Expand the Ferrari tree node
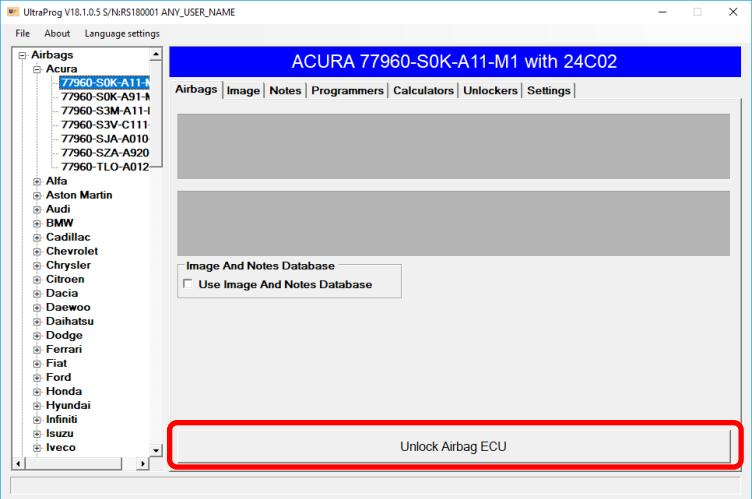Screen dimensions: 752x499 click(37, 350)
